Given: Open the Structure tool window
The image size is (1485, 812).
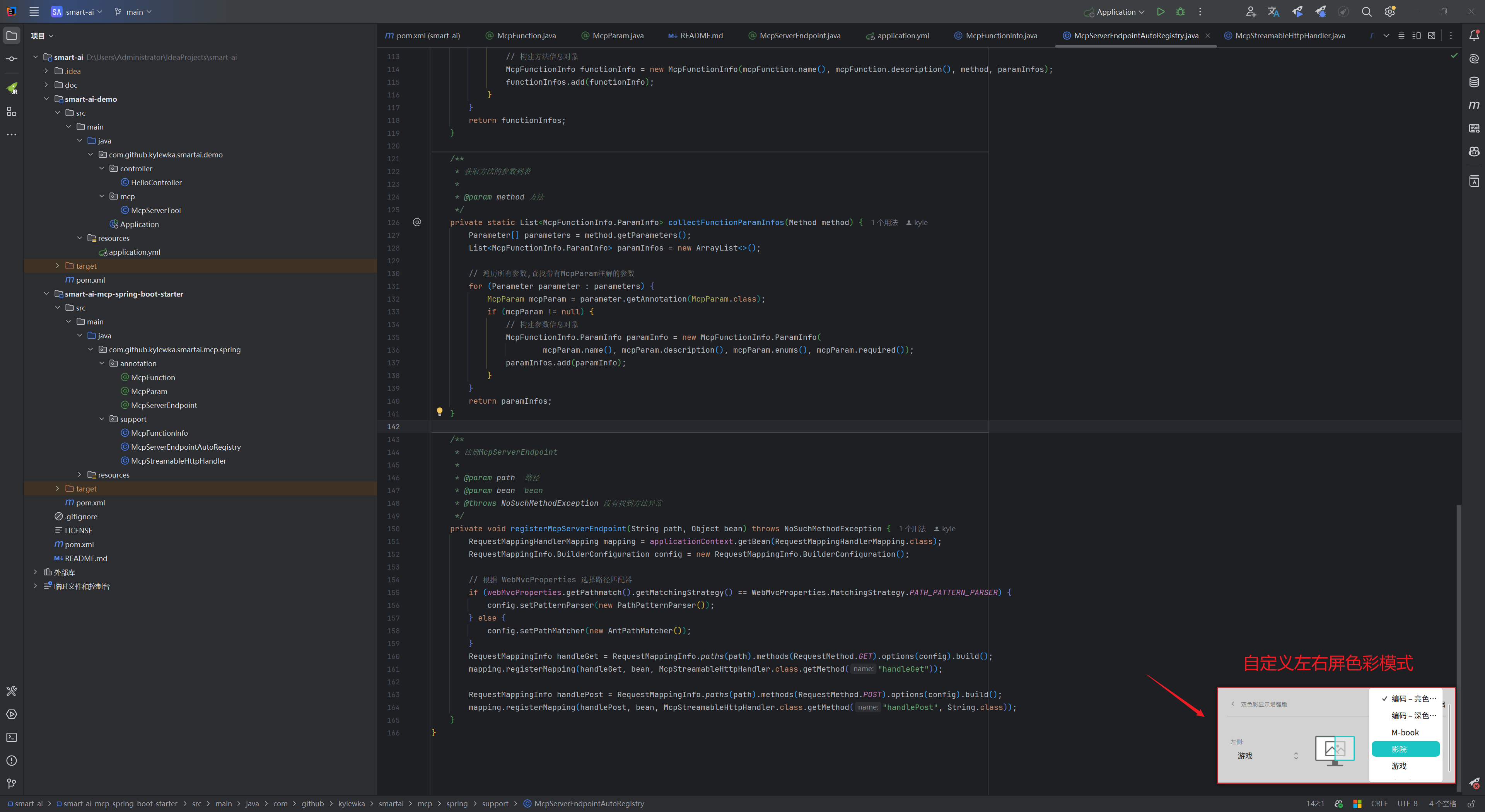Looking at the screenshot, I should point(12,111).
